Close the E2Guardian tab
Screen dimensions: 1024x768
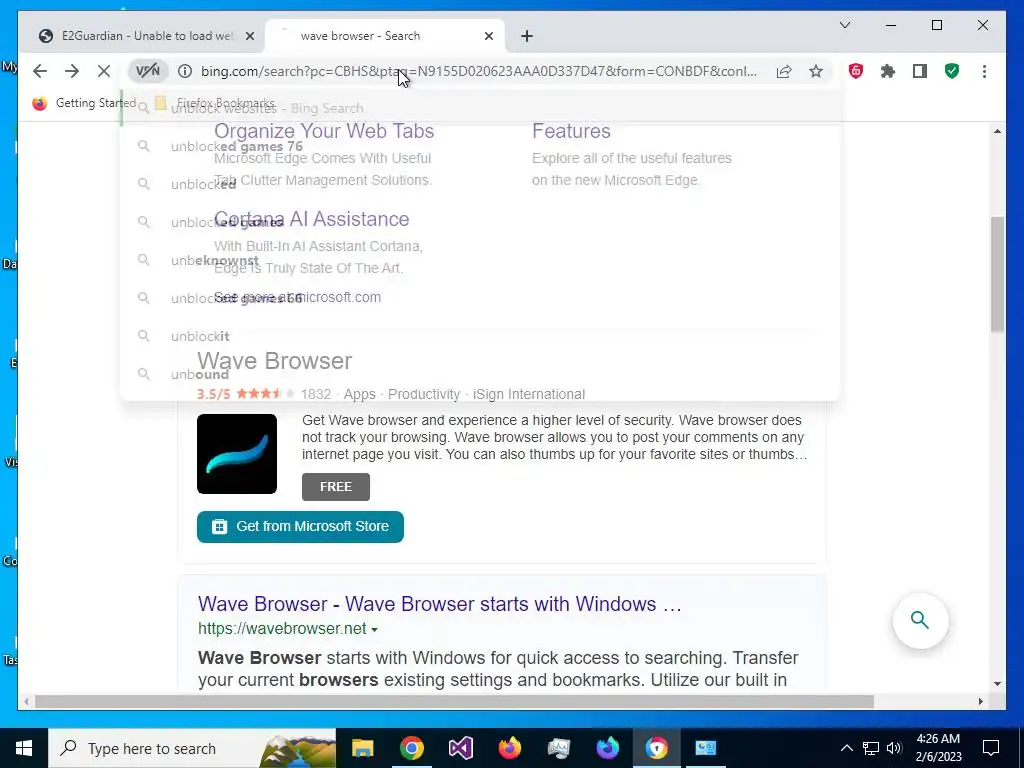click(x=249, y=36)
